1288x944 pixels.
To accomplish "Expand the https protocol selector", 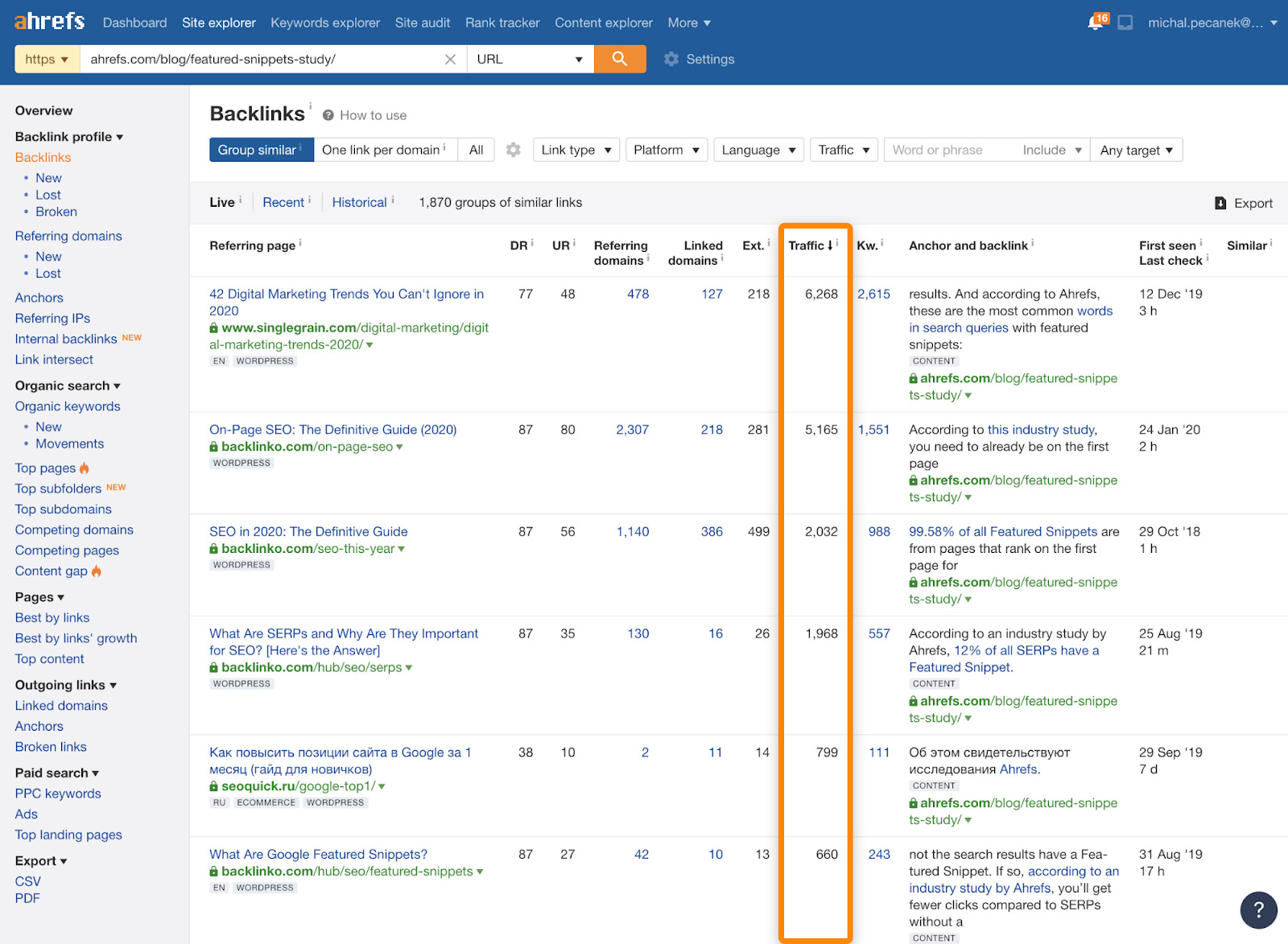I will [47, 59].
